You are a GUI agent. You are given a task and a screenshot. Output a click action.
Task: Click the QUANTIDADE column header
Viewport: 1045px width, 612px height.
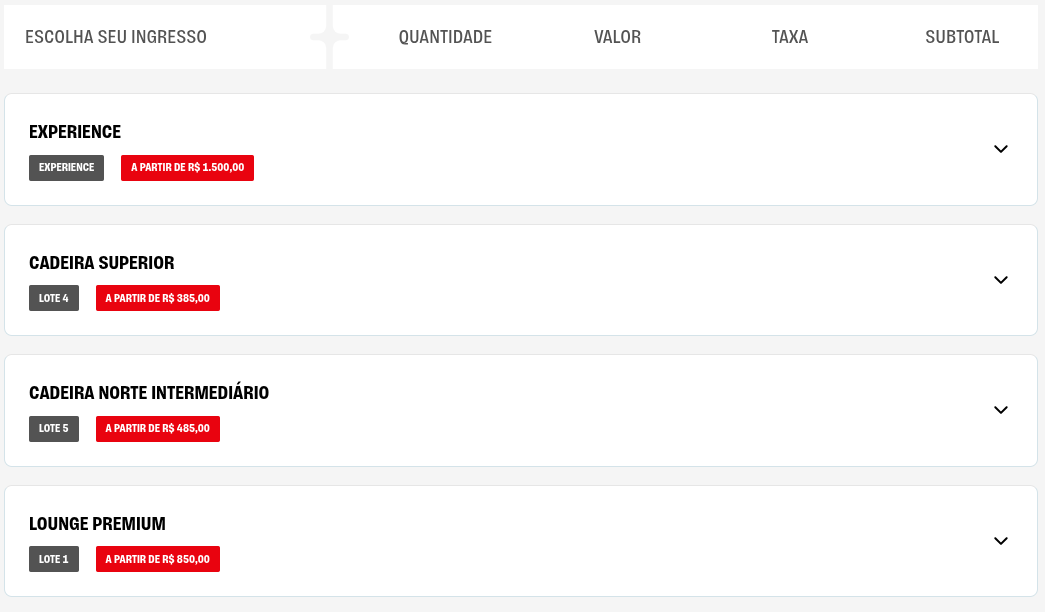445,37
